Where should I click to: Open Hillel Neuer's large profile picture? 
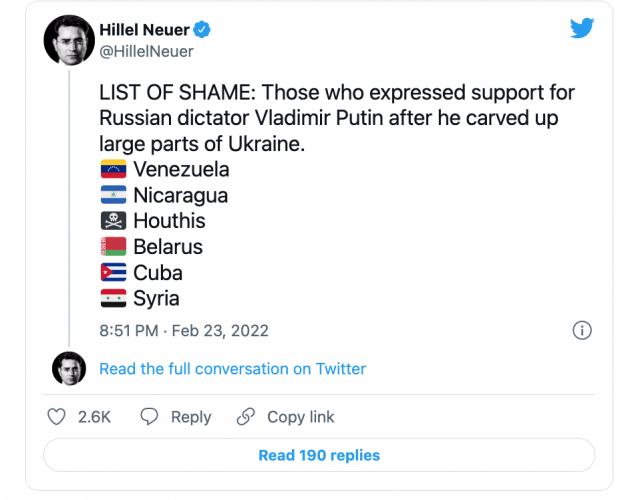click(x=68, y=39)
